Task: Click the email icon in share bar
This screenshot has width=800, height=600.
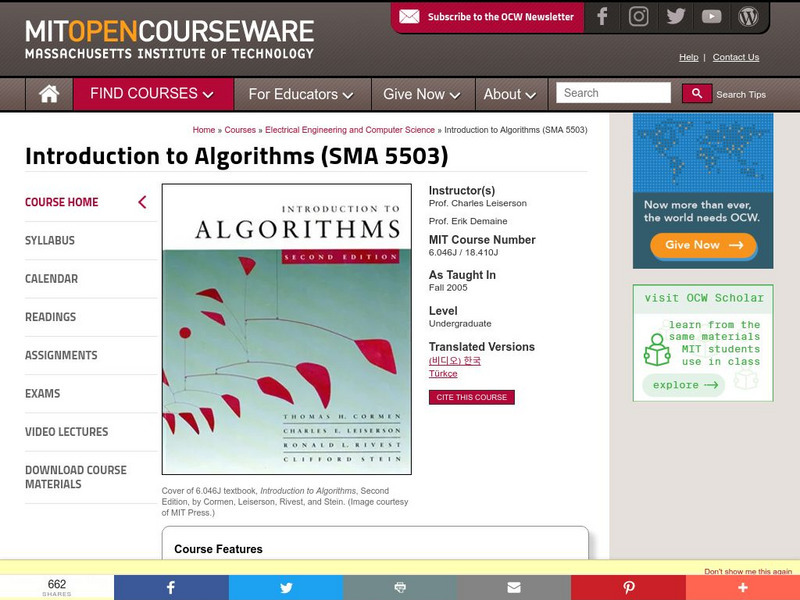Action: pyautogui.click(x=514, y=587)
